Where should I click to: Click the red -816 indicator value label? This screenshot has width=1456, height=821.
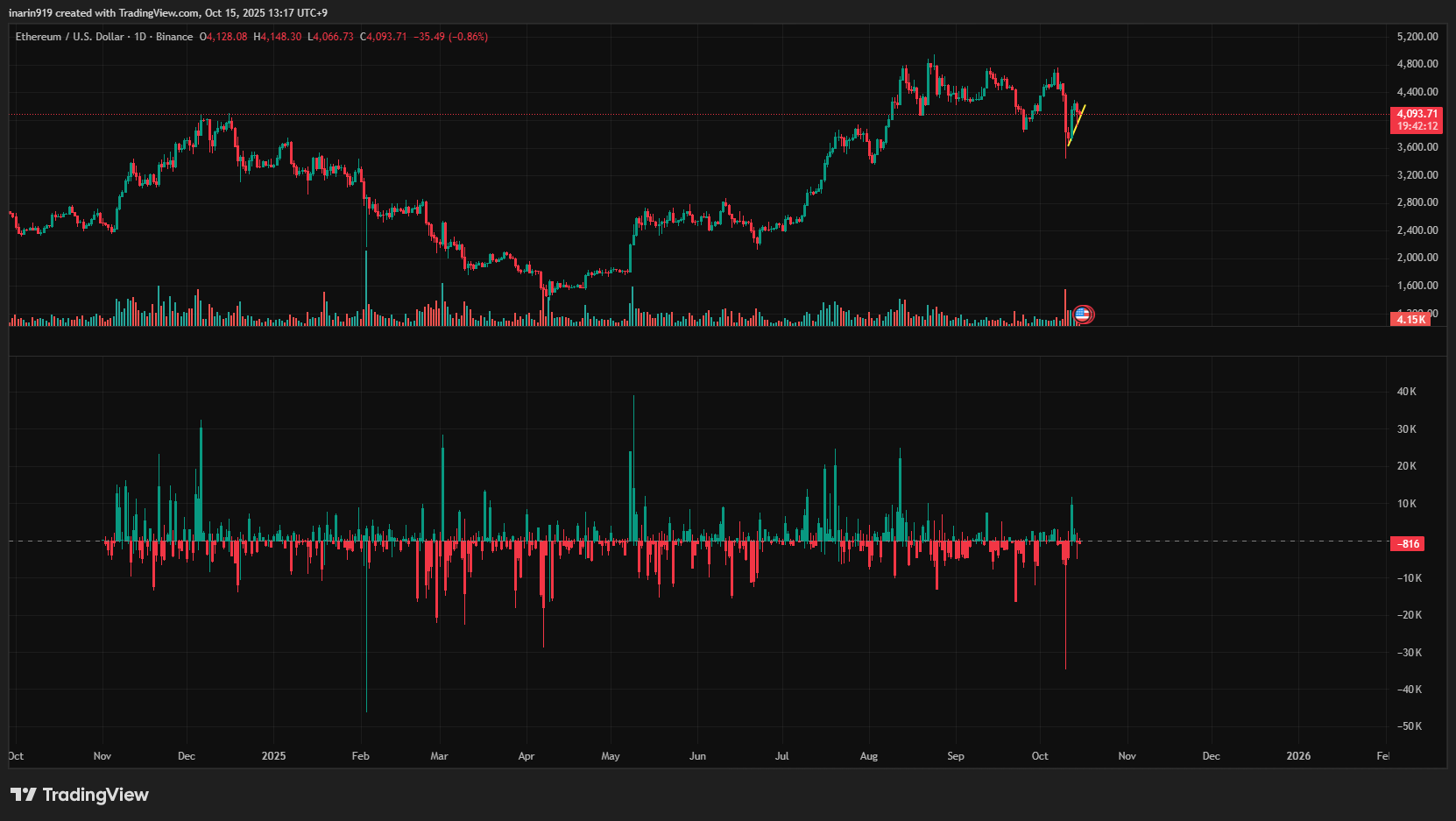tap(1408, 544)
